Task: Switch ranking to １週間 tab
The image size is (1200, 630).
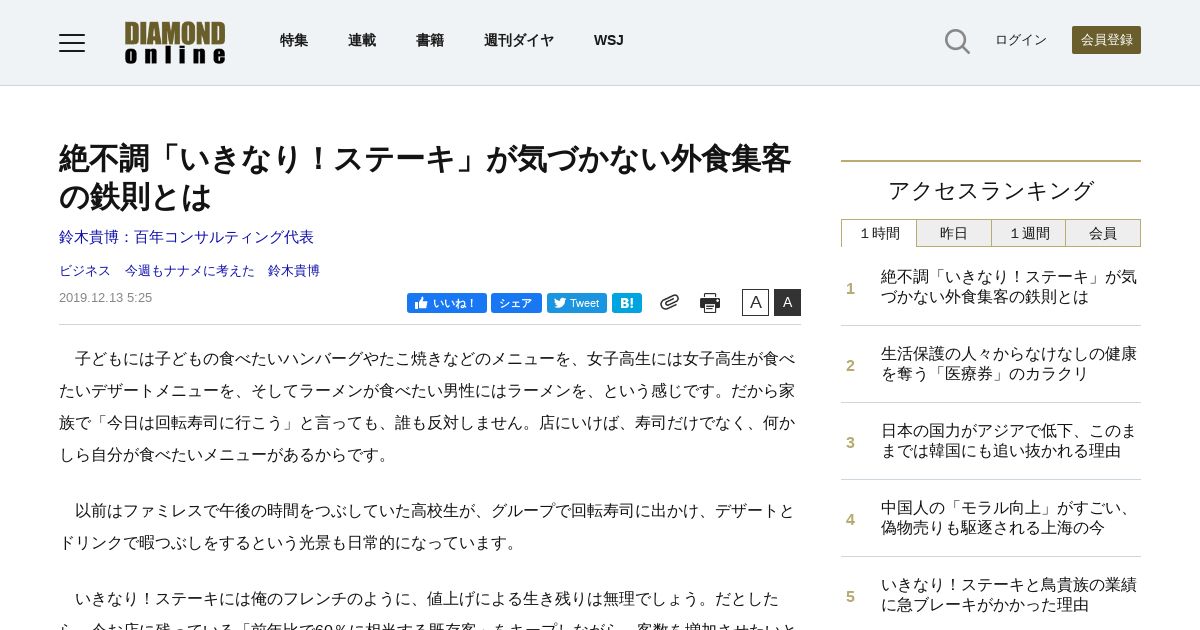Action: click(x=1029, y=233)
